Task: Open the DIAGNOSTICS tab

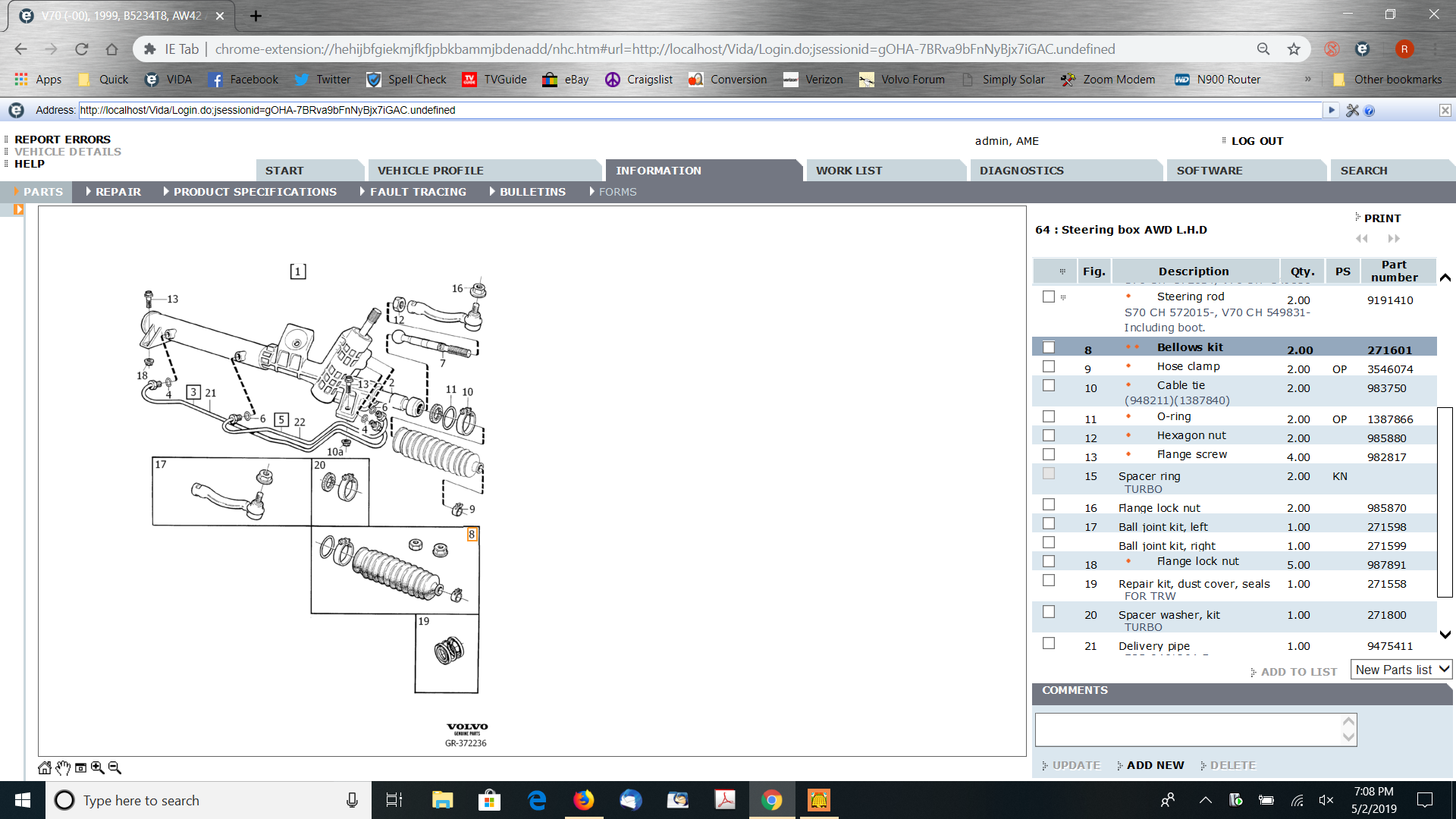Action: coord(1021,171)
